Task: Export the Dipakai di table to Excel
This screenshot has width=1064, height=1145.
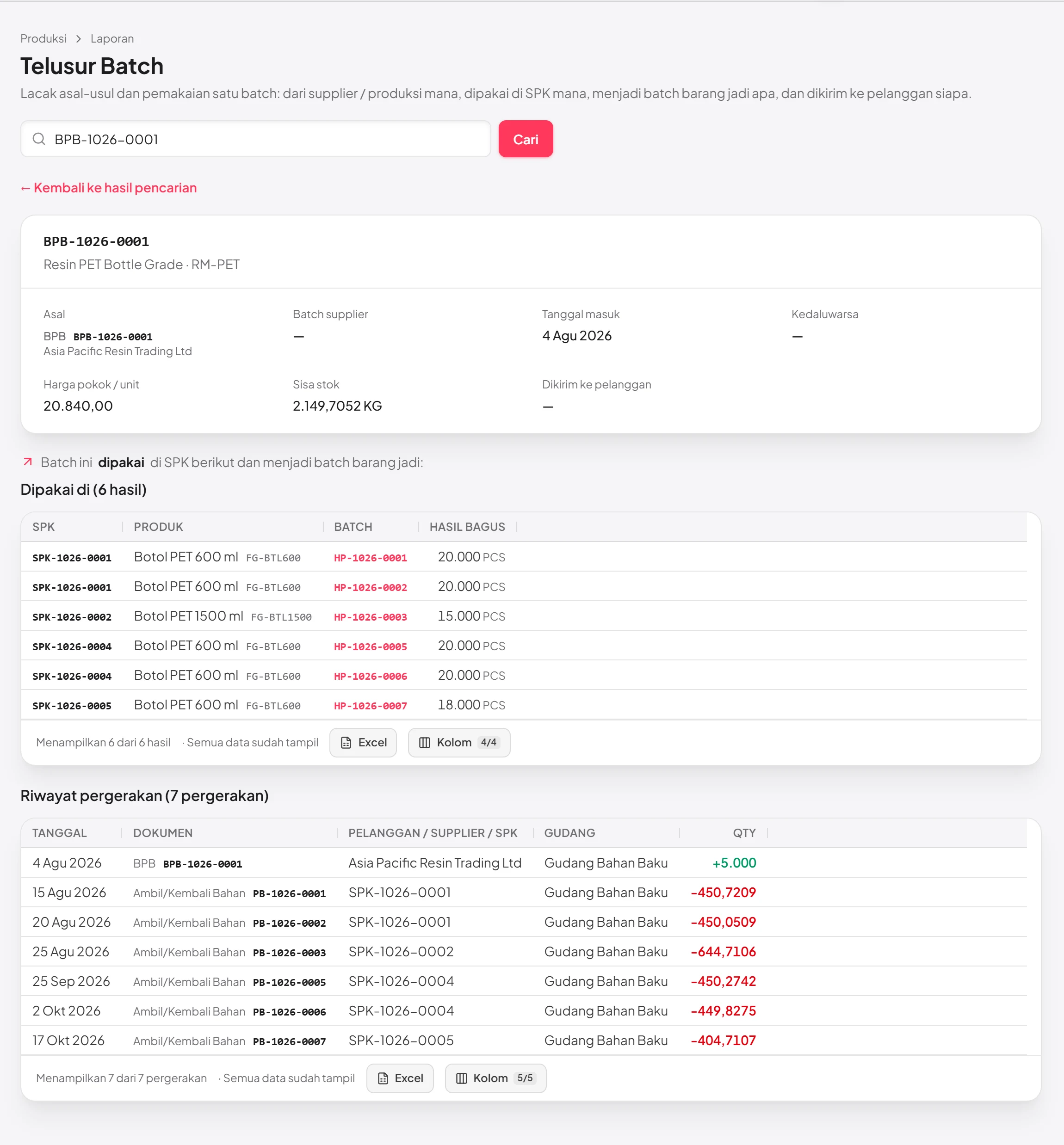Action: click(x=363, y=743)
